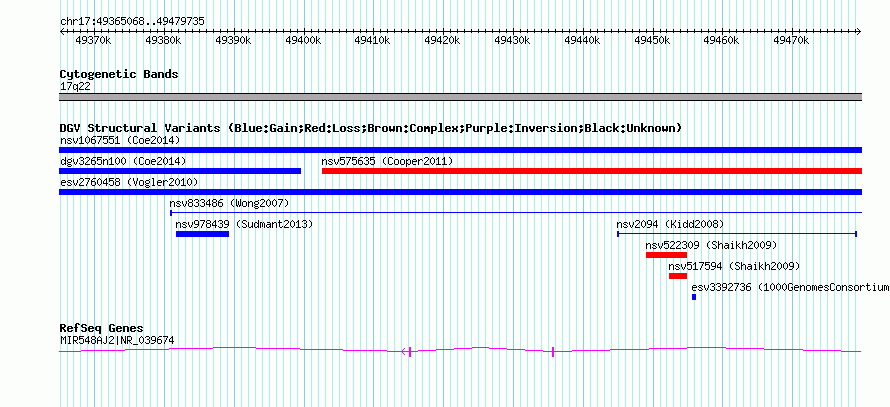Image resolution: width=890 pixels, height=407 pixels.
Task: Click the MIR548AJ2 gene arrow marker
Action: [406, 352]
